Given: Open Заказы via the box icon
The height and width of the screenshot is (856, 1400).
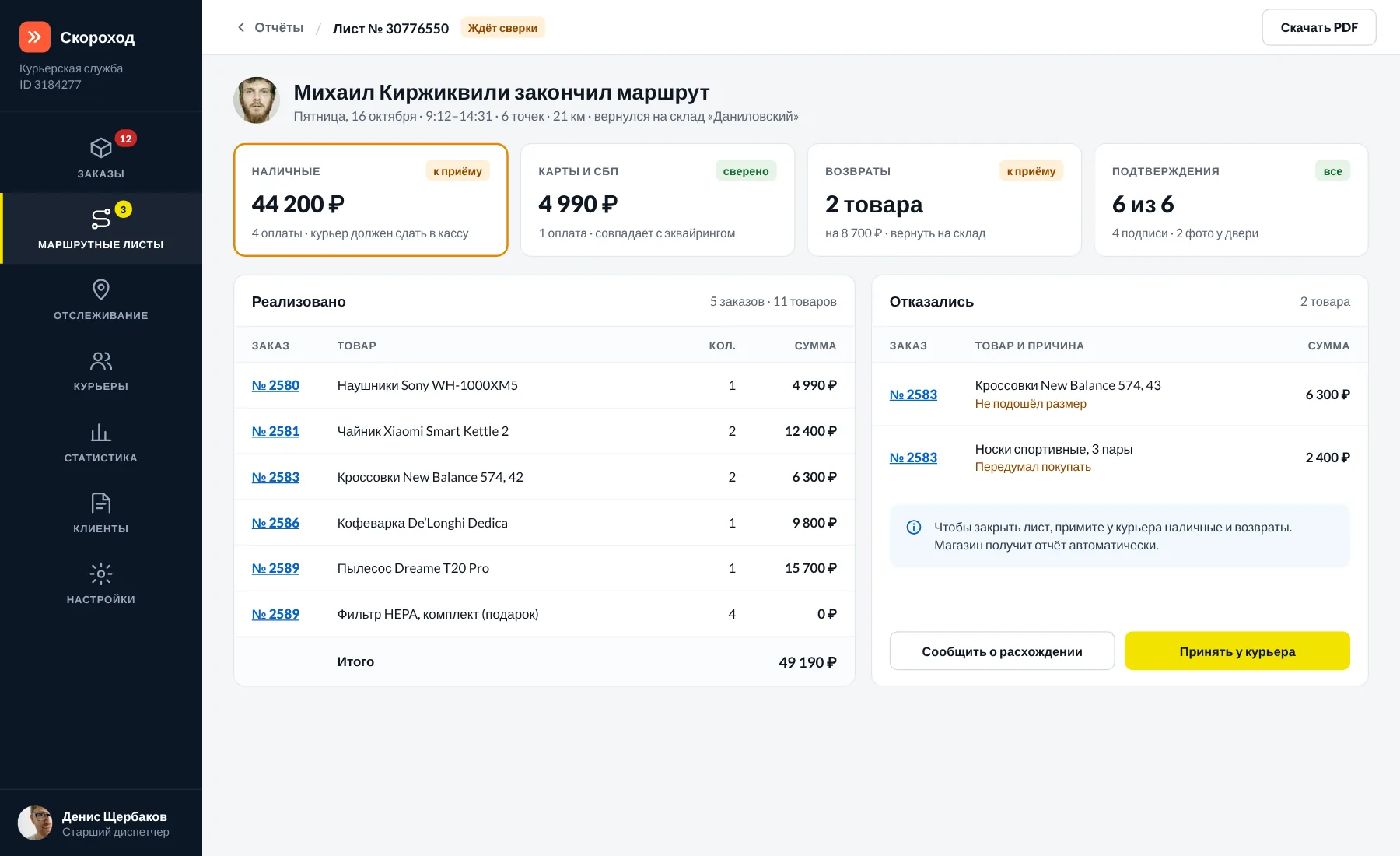Looking at the screenshot, I should [101, 148].
